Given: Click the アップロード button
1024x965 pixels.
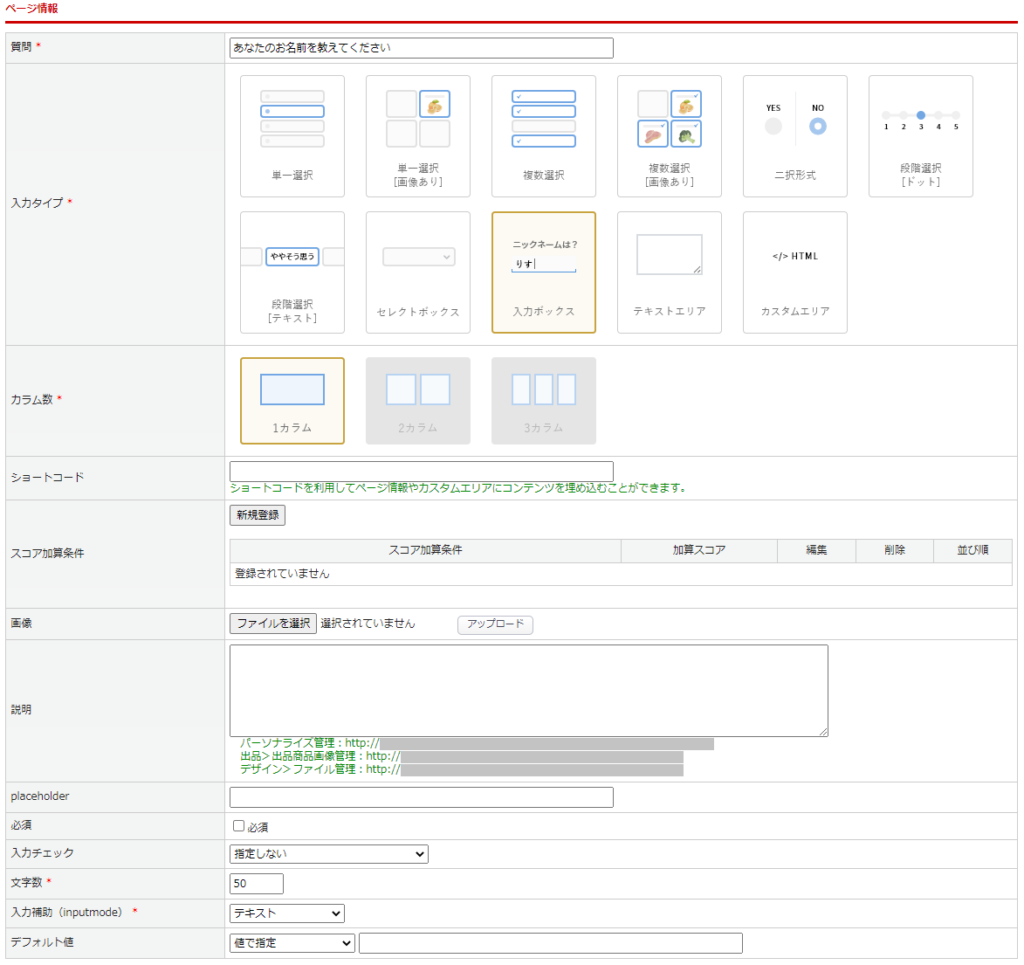Looking at the screenshot, I should tap(495, 624).
